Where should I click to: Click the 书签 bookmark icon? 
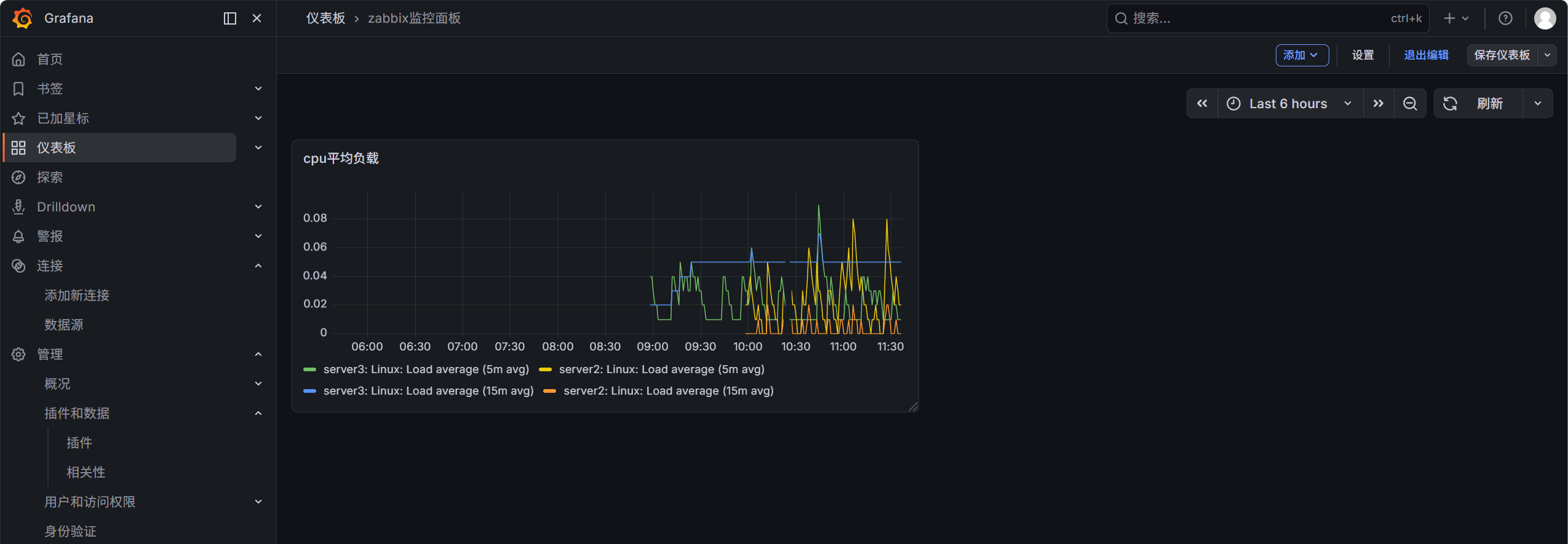(x=18, y=89)
